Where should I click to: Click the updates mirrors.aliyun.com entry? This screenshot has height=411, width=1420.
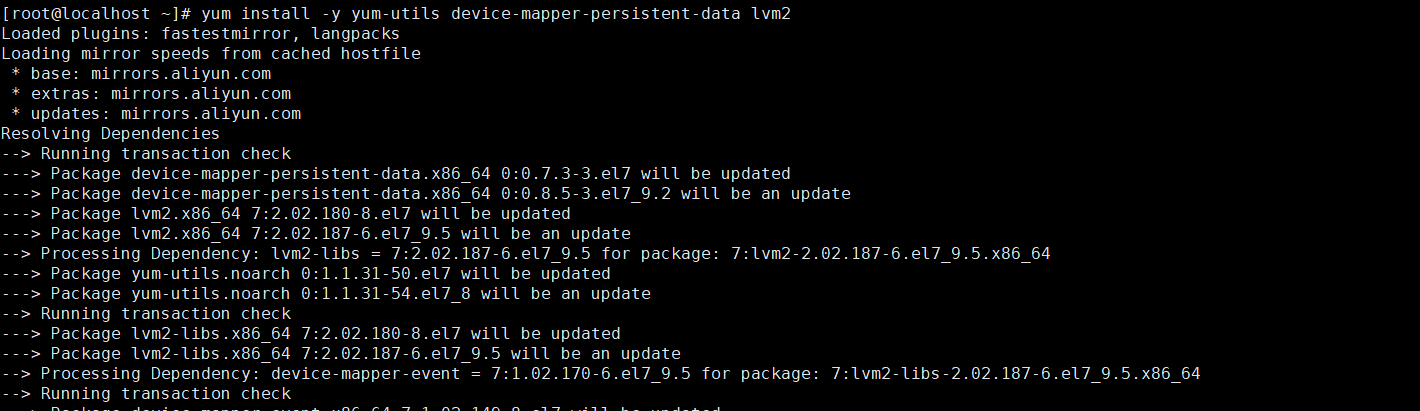click(x=156, y=114)
